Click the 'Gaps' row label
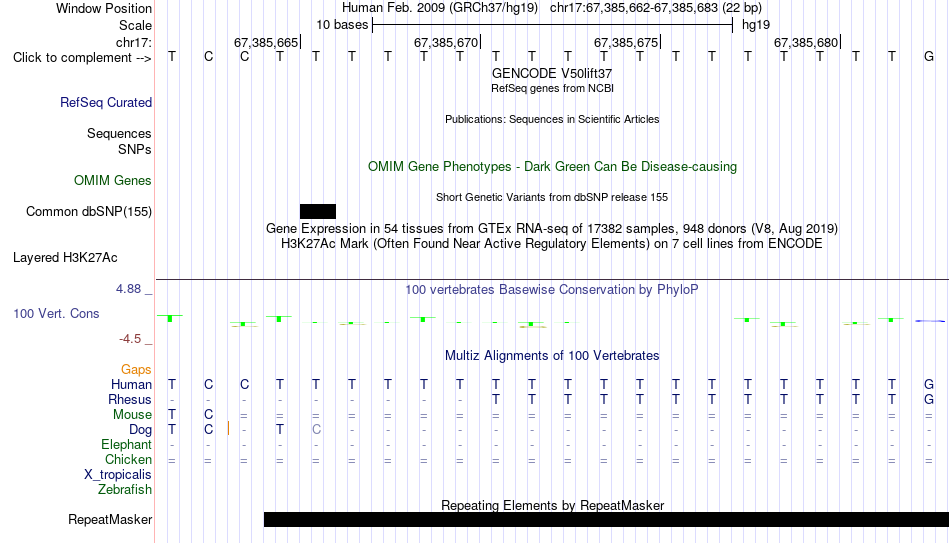This screenshot has width=950, height=543. coord(136,370)
